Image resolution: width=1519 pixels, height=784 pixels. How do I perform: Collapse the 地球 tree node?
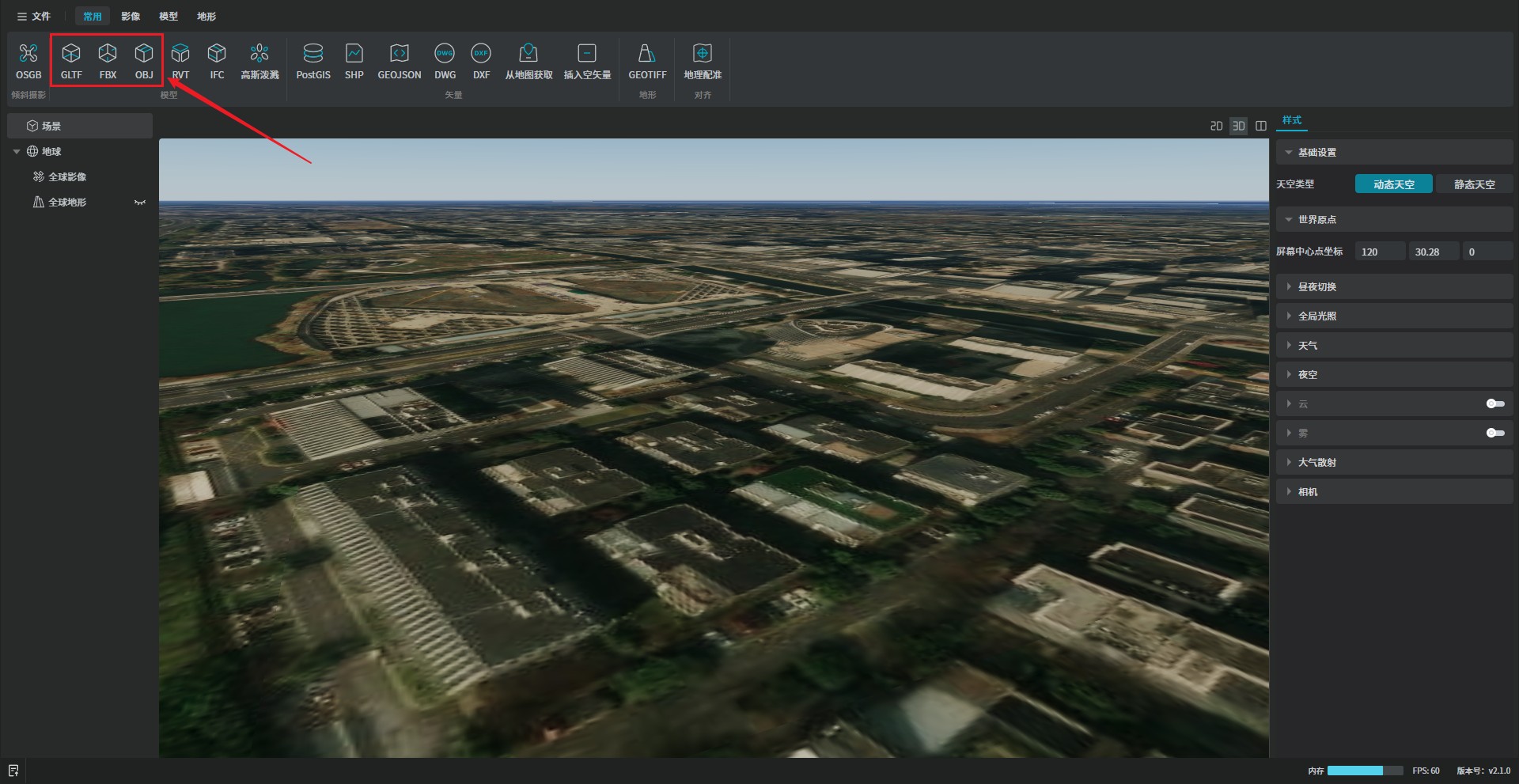pyautogui.click(x=17, y=152)
